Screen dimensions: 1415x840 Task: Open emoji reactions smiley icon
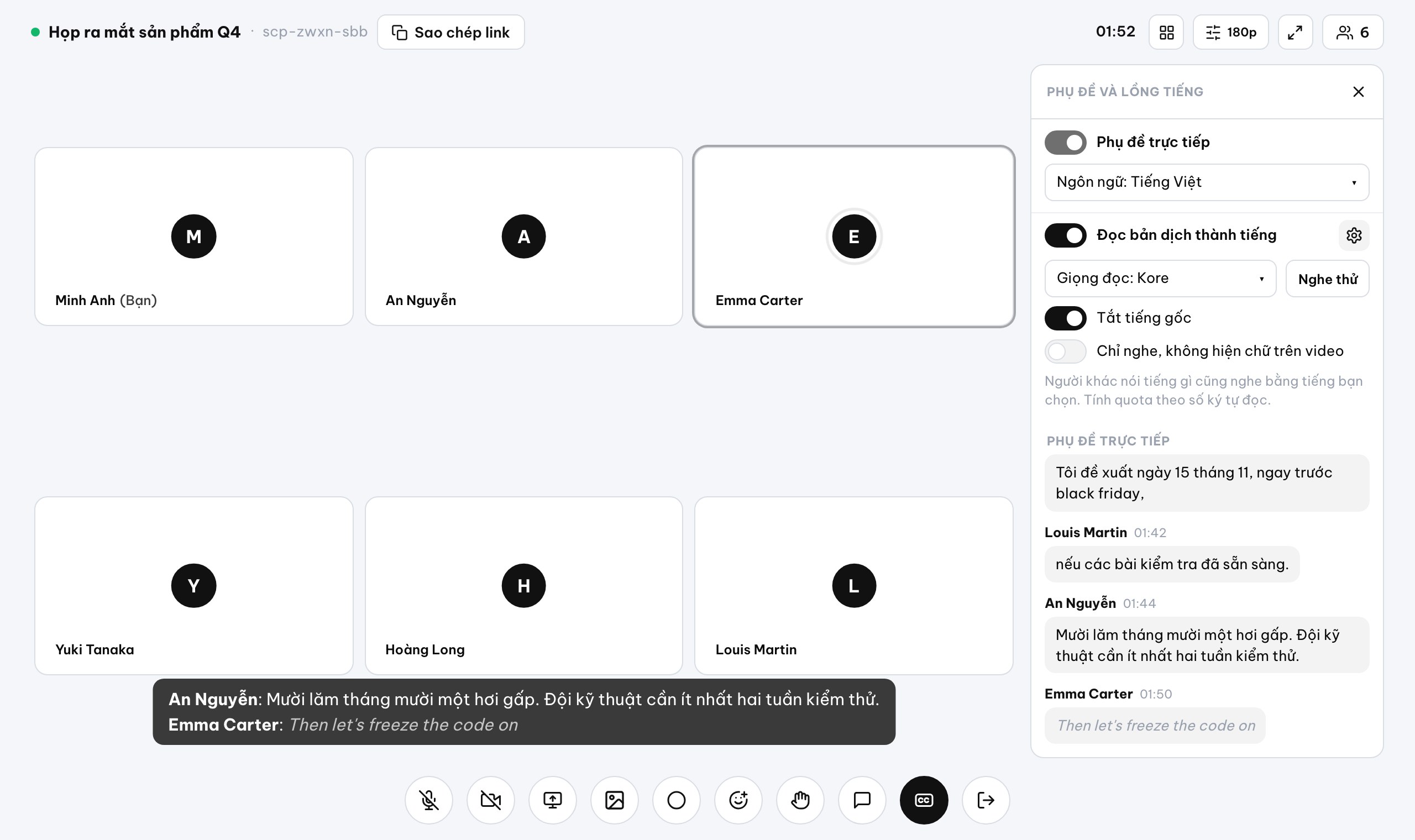click(738, 800)
